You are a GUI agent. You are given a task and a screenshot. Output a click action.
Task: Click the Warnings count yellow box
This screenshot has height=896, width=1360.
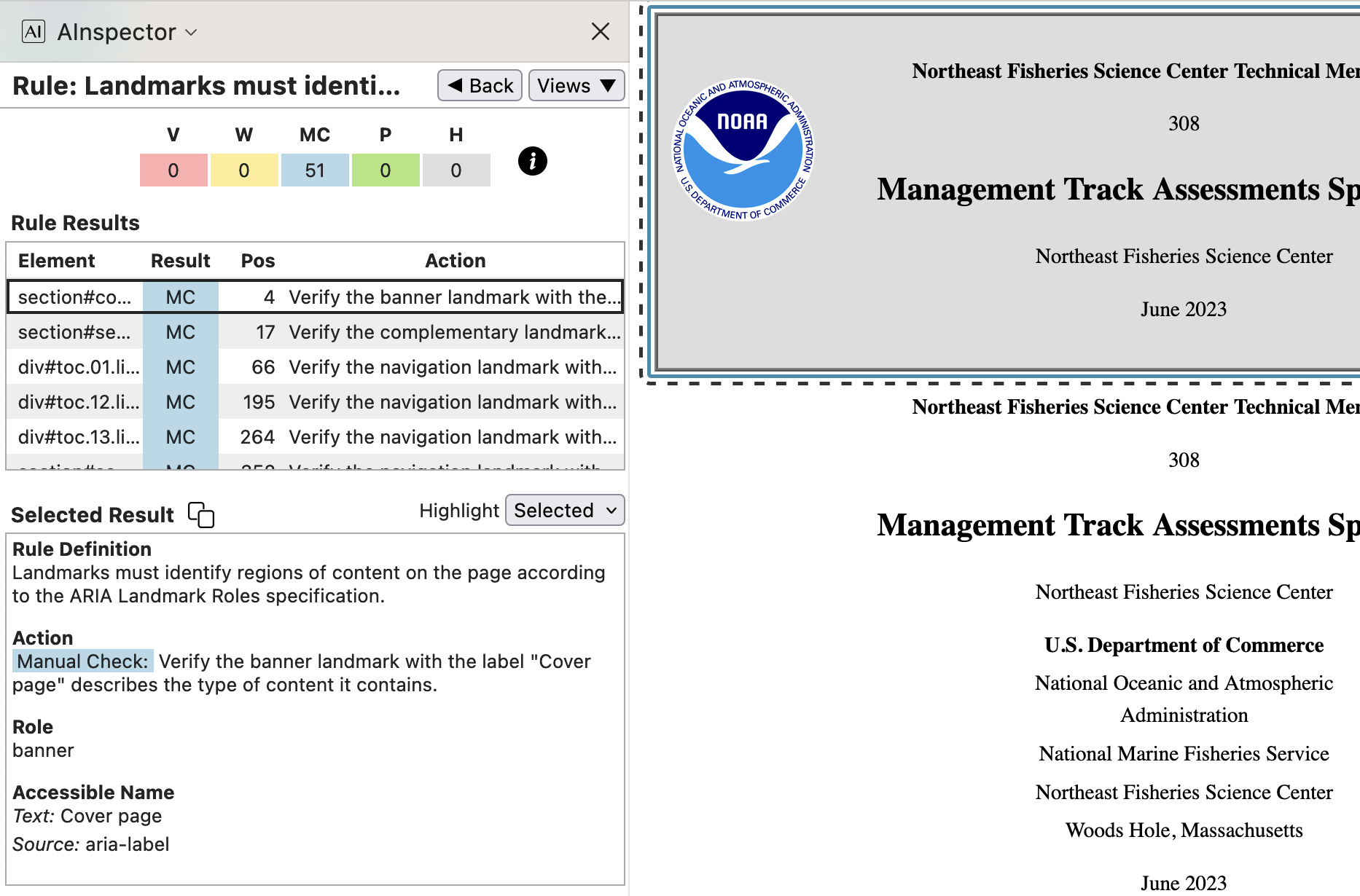point(244,170)
